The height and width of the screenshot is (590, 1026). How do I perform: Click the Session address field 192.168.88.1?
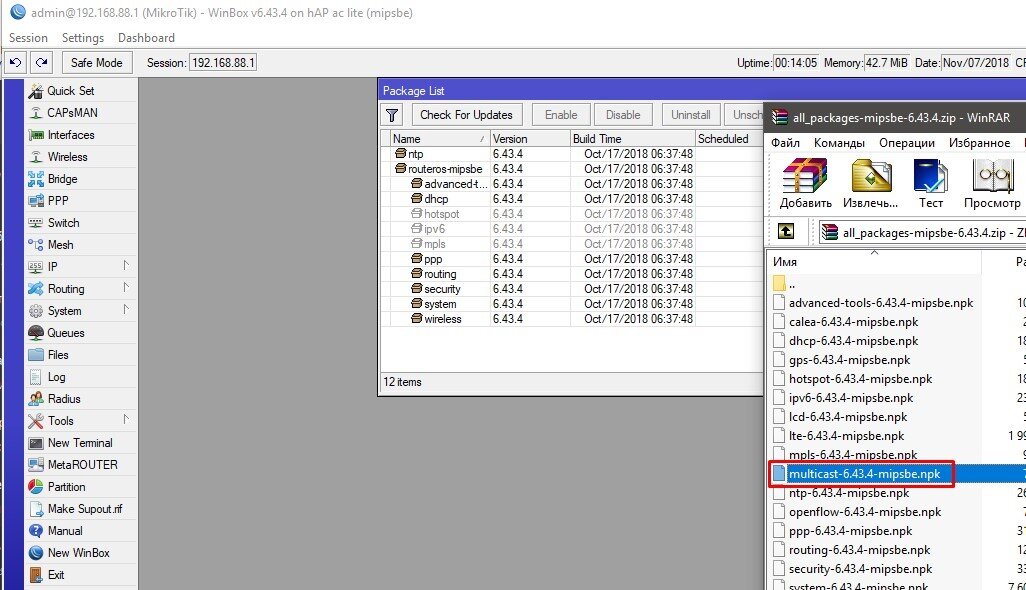tap(223, 63)
